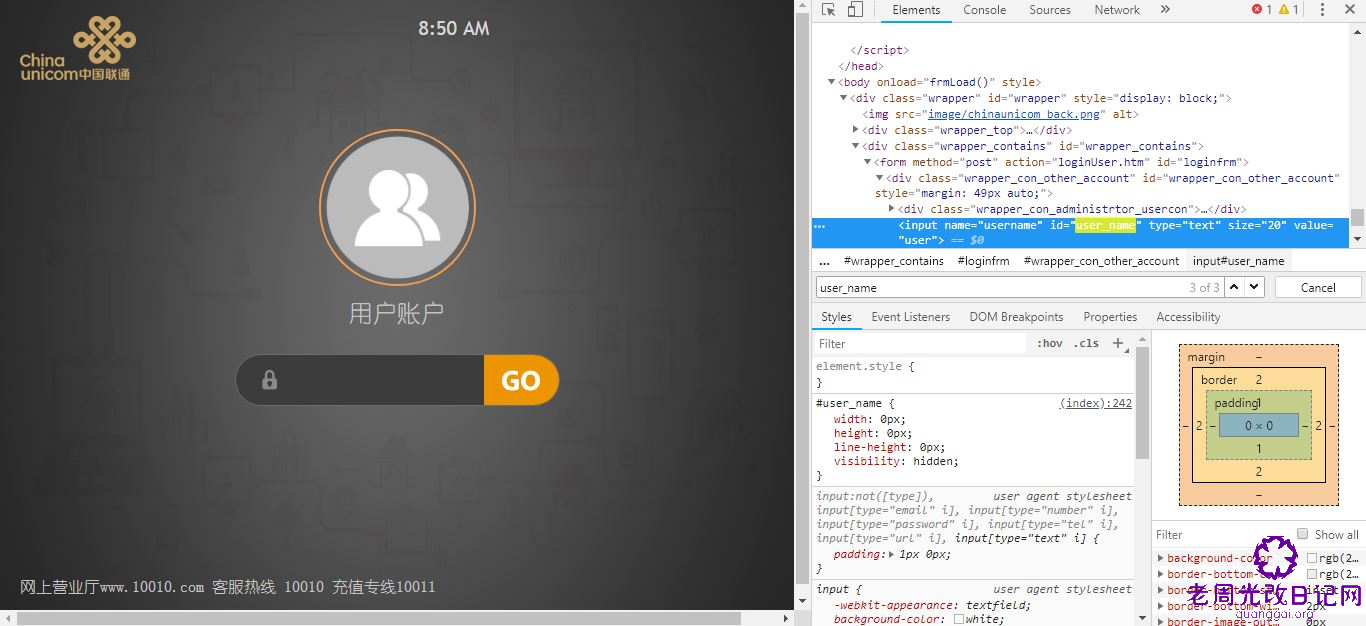Activate the element inspector picker icon
The height and width of the screenshot is (626, 1366).
829,10
